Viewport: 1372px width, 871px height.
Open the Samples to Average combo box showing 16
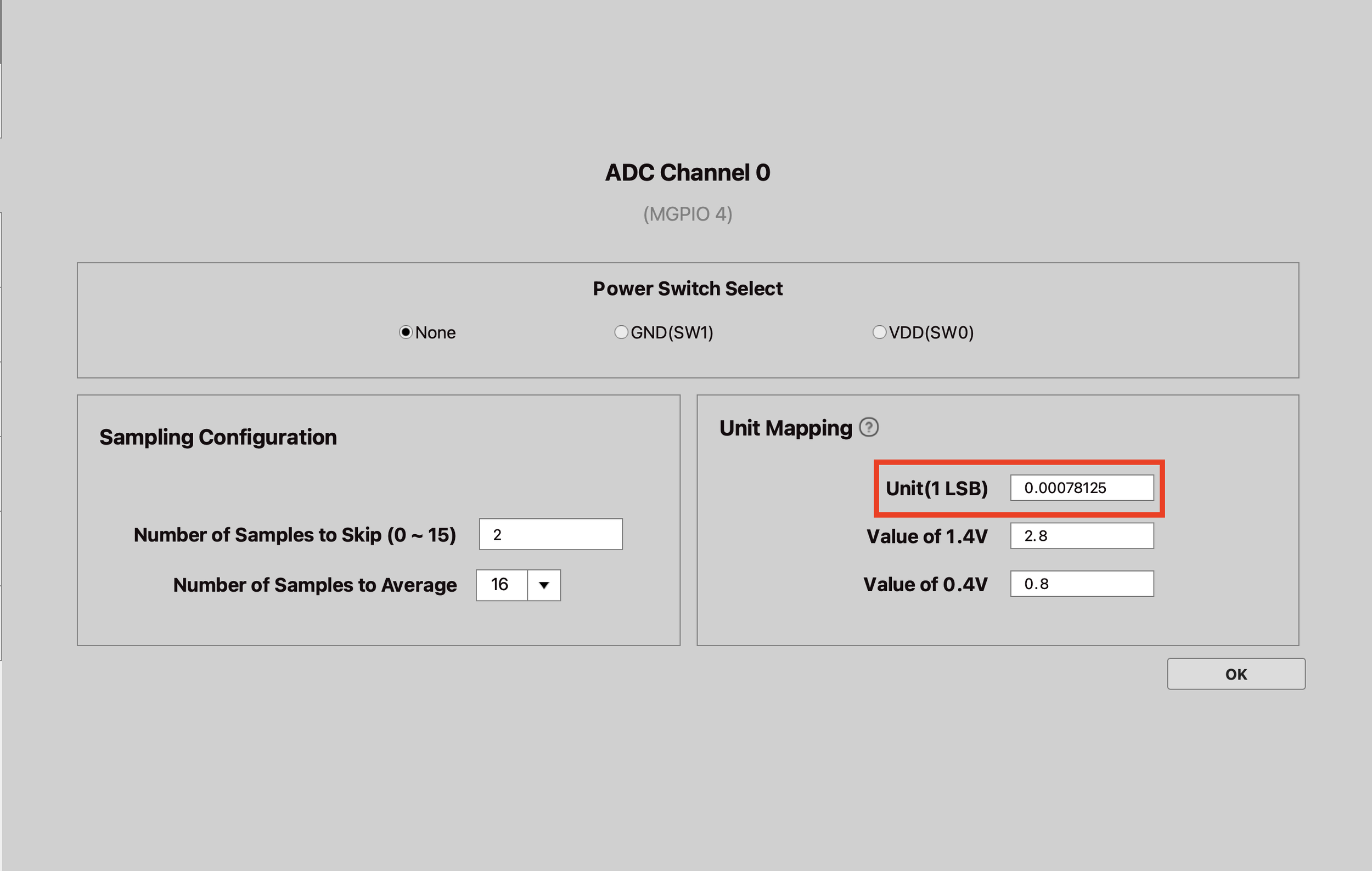(x=518, y=585)
